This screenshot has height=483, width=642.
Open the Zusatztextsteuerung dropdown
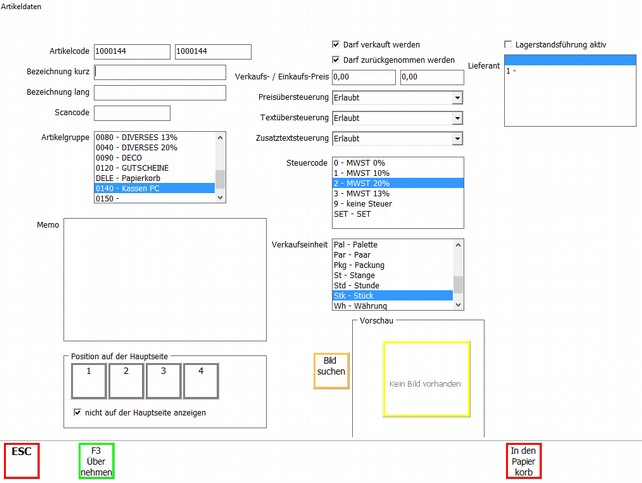(457, 138)
